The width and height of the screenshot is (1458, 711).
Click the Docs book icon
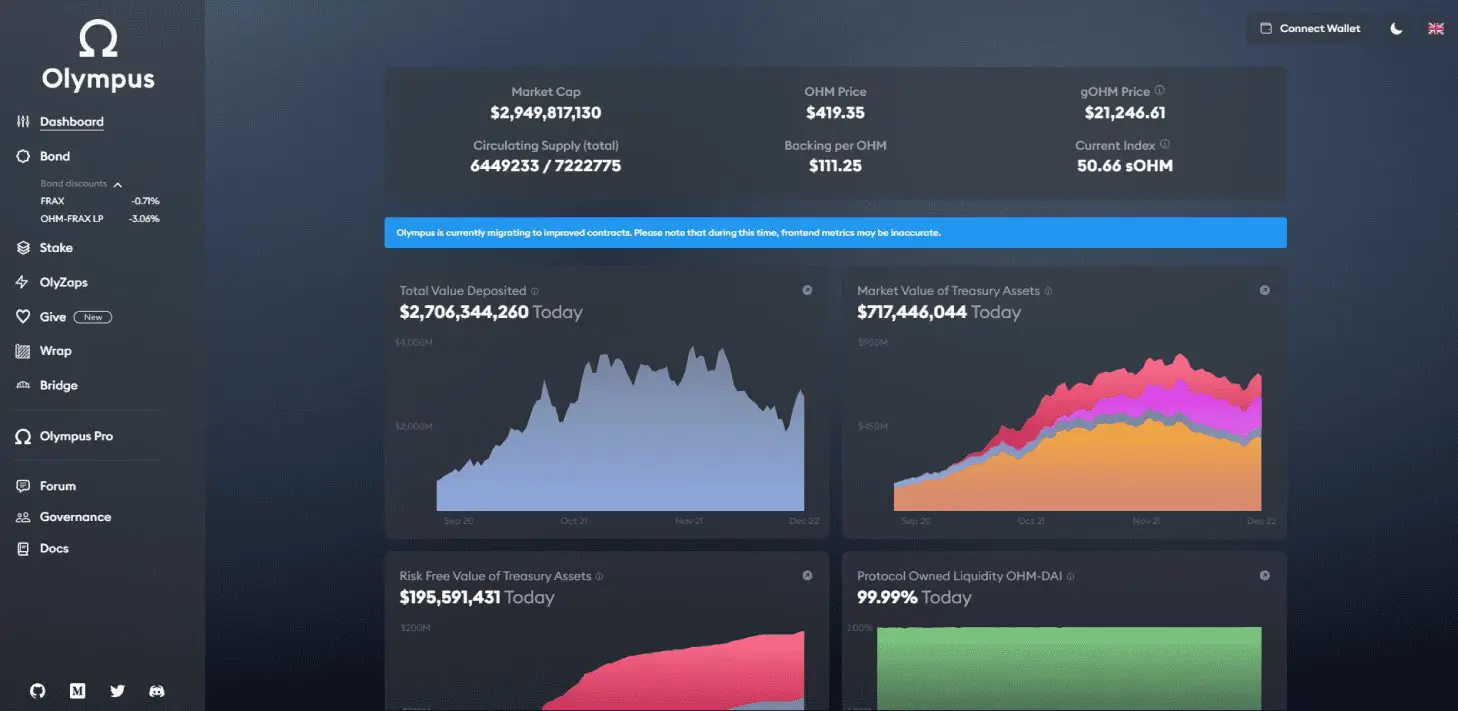tap(23, 549)
